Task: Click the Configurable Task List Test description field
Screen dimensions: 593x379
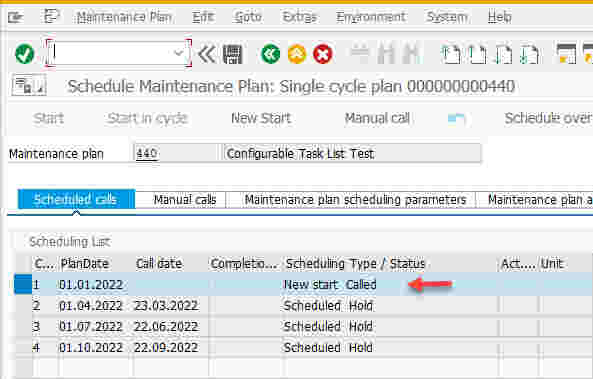Action: (352, 154)
